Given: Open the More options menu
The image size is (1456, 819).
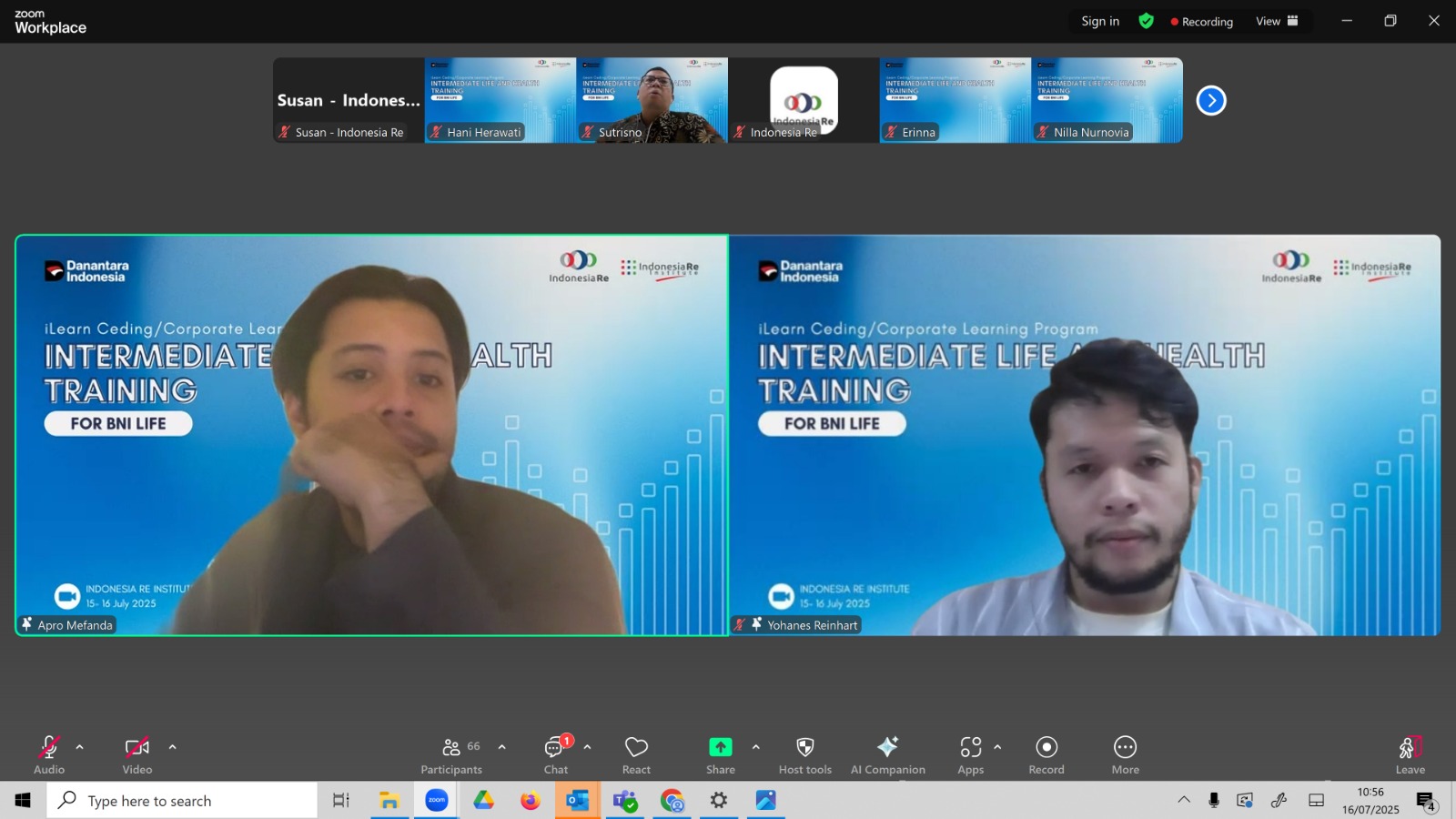Looking at the screenshot, I should 1126,755.
